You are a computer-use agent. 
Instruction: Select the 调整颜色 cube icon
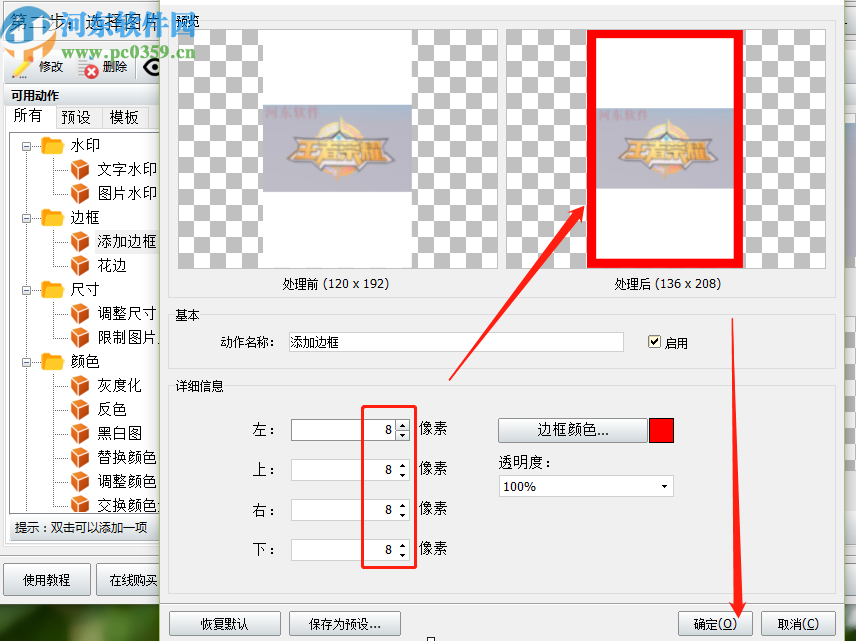(x=80, y=482)
